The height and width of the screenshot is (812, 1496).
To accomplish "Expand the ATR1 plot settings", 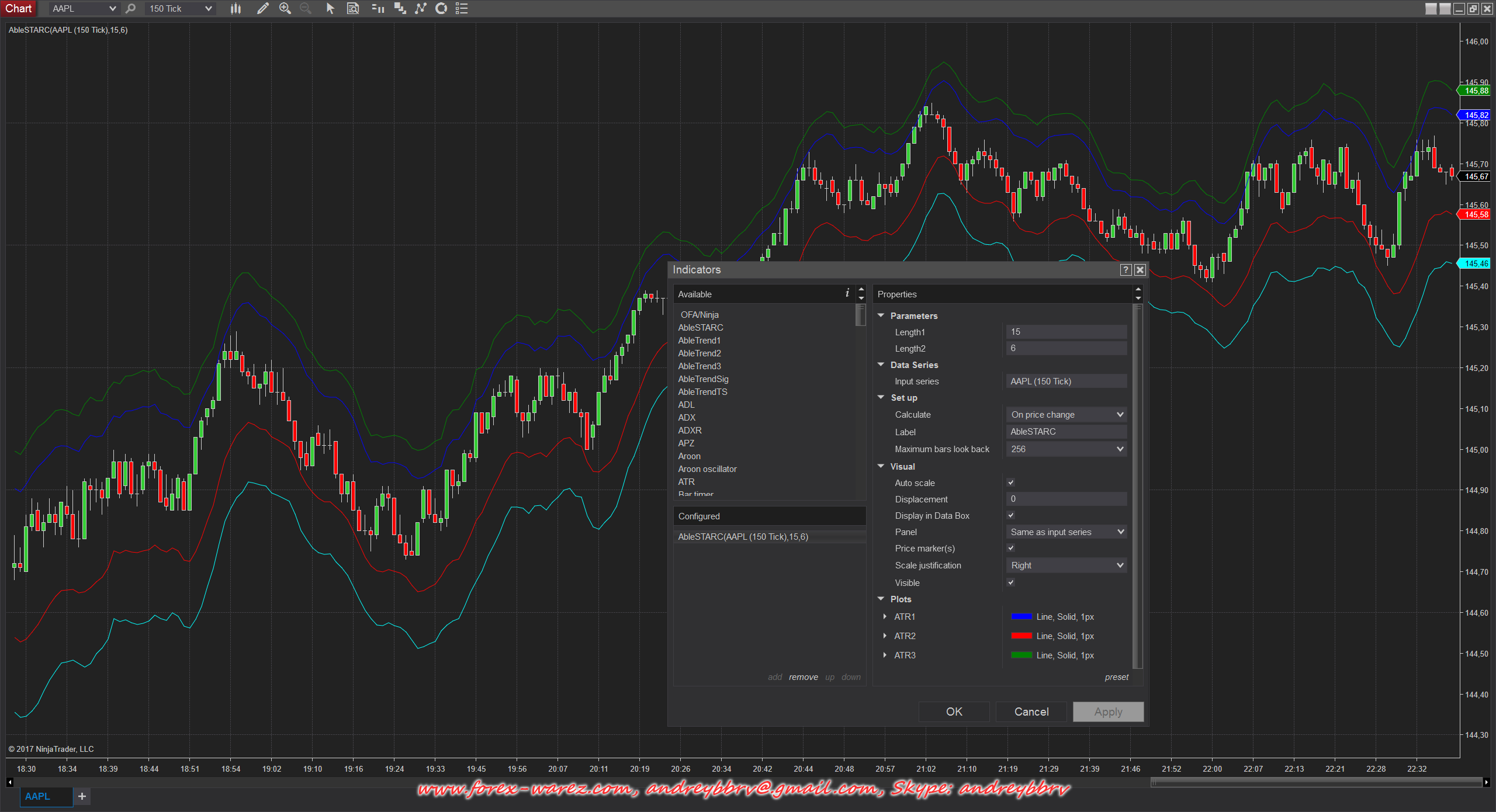I will coord(885,617).
